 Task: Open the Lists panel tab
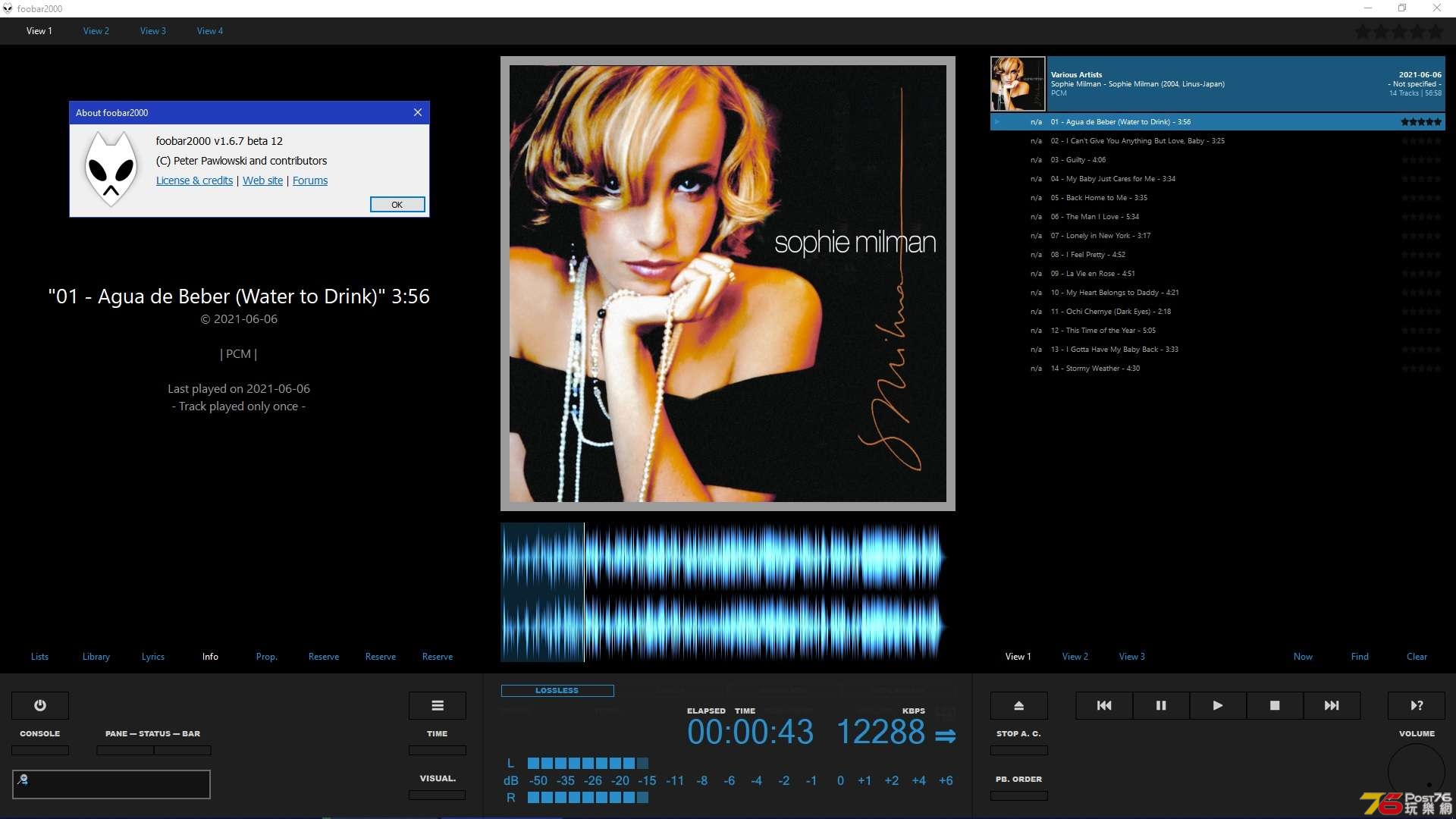click(39, 657)
